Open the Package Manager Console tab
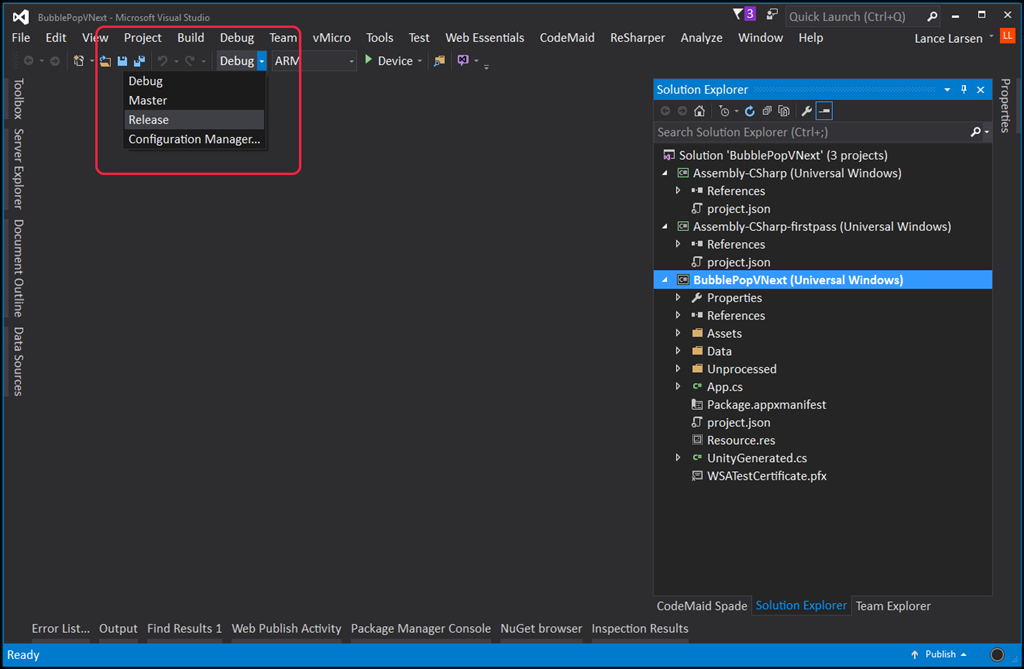 pyautogui.click(x=421, y=628)
